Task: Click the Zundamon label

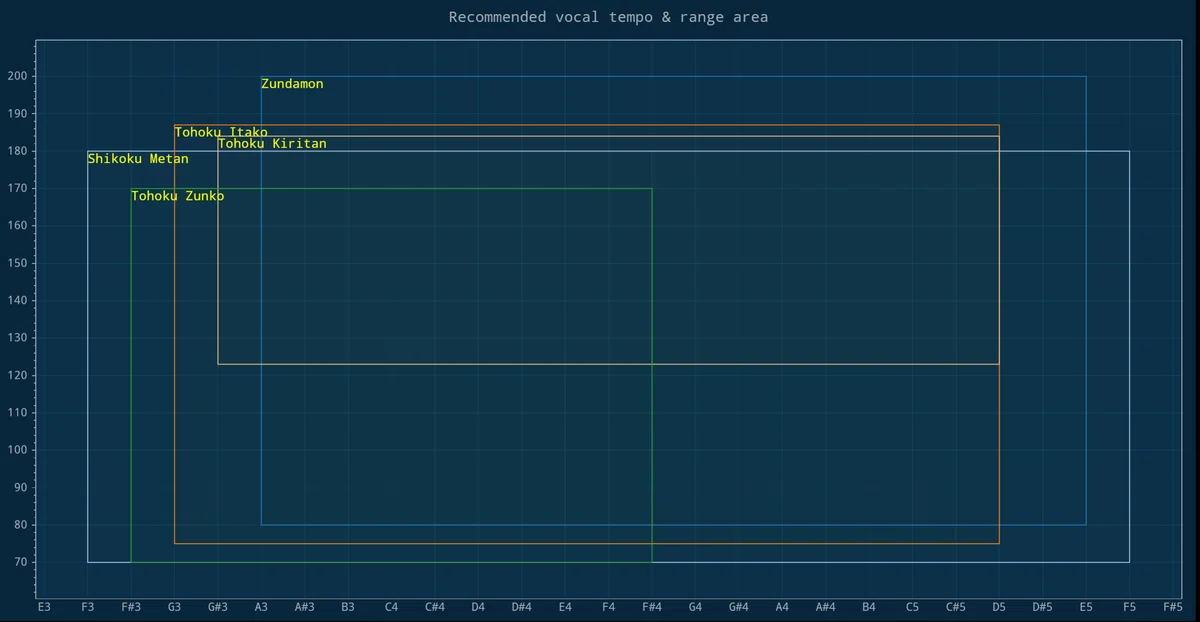Action: [292, 84]
